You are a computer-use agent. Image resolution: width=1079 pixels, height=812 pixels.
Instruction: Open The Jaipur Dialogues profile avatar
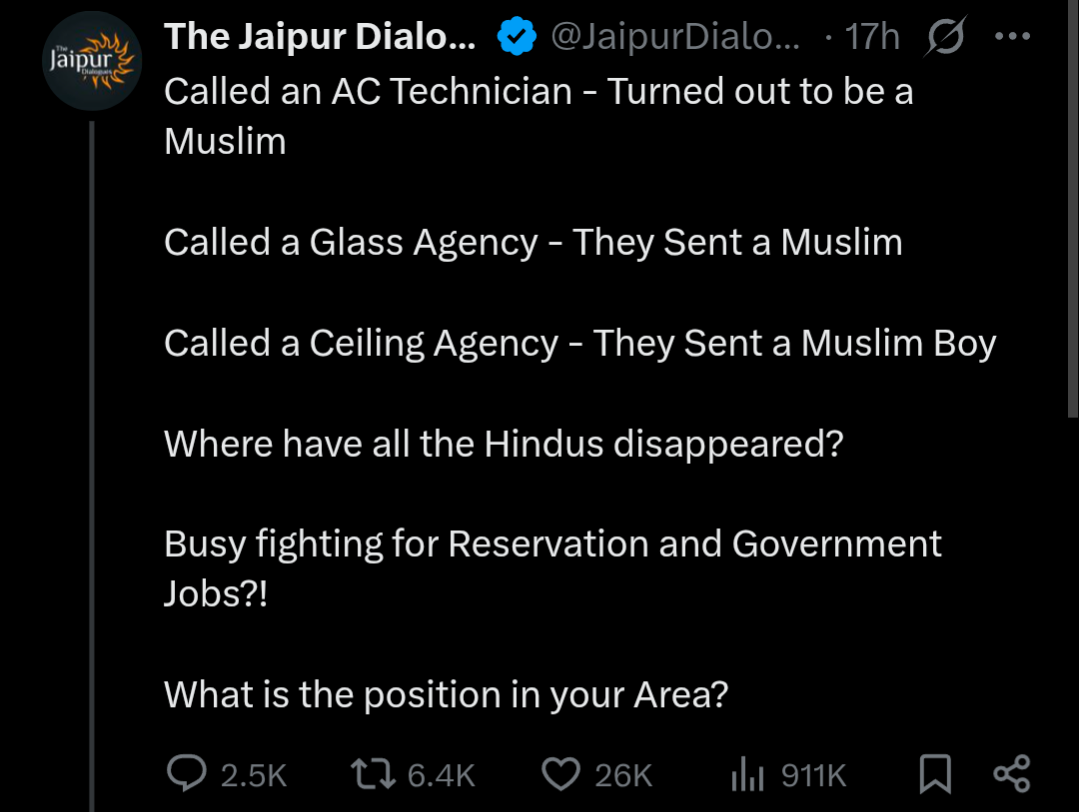[91, 60]
